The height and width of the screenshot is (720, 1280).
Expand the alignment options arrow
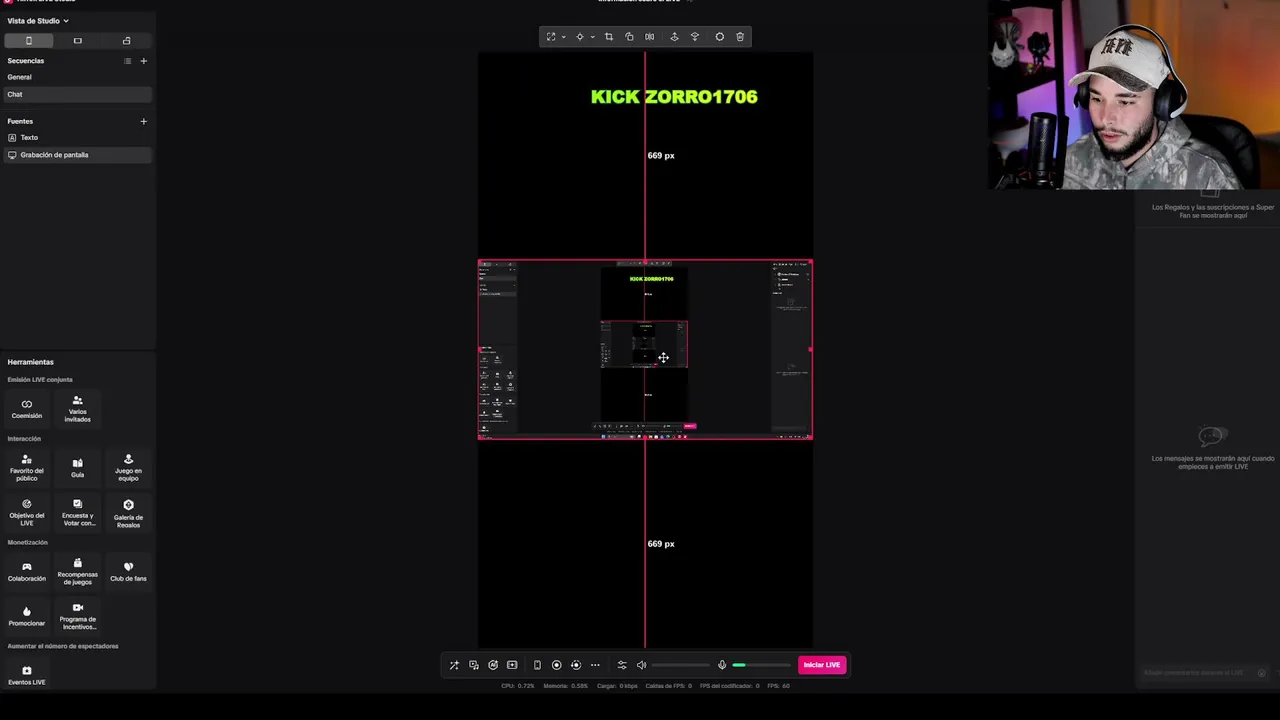tap(592, 37)
